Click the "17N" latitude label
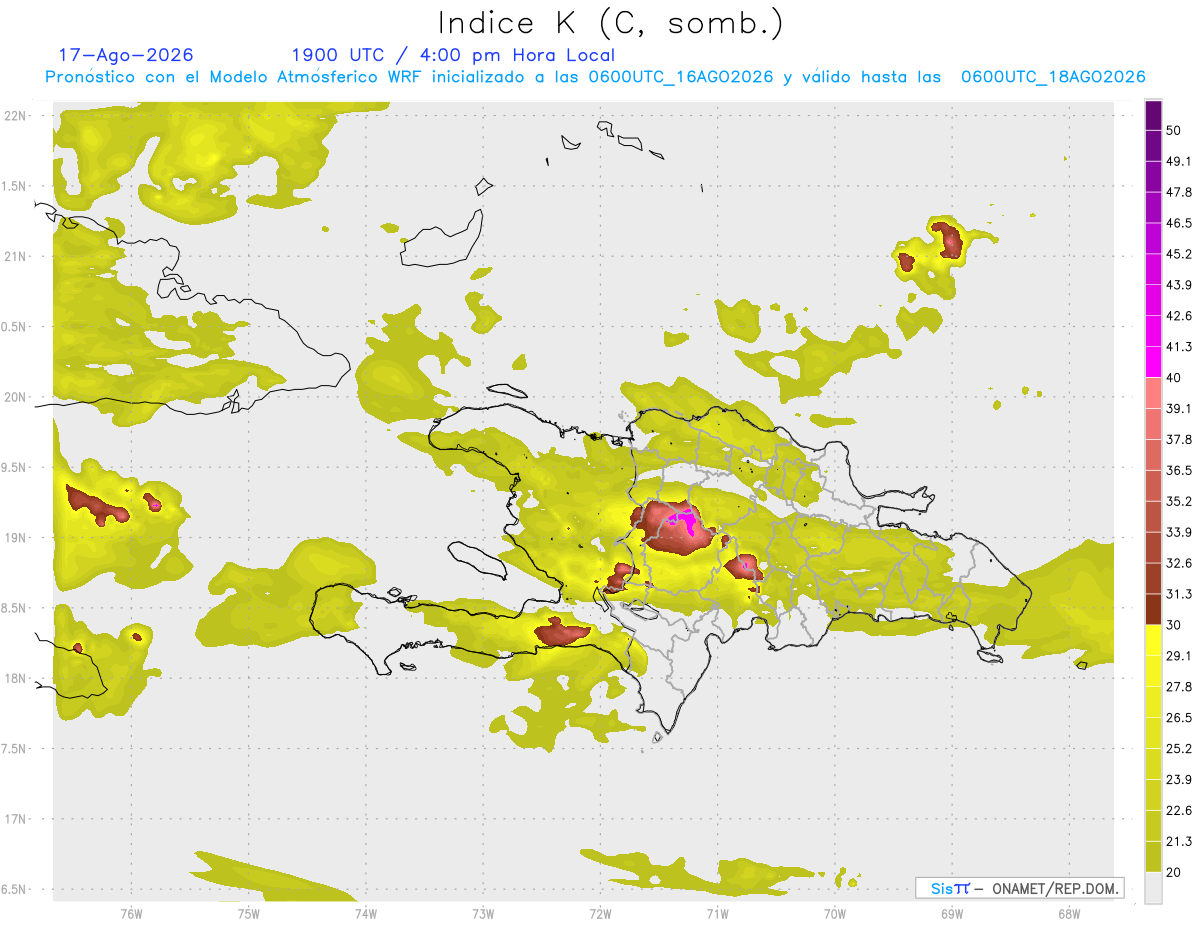 pos(15,819)
